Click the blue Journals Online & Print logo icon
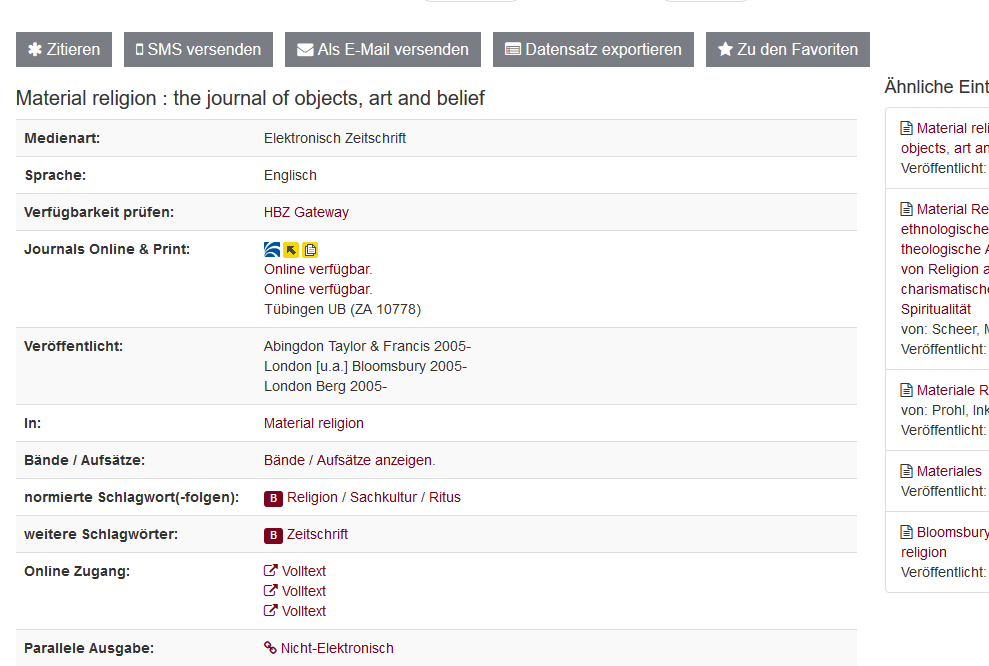 coord(272,250)
